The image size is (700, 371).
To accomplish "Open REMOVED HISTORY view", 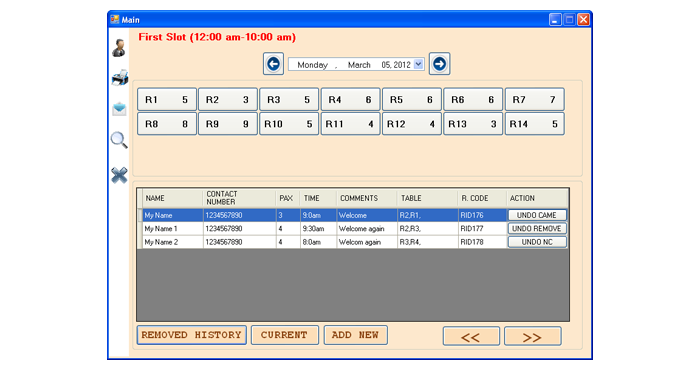I will pyautogui.click(x=192, y=335).
